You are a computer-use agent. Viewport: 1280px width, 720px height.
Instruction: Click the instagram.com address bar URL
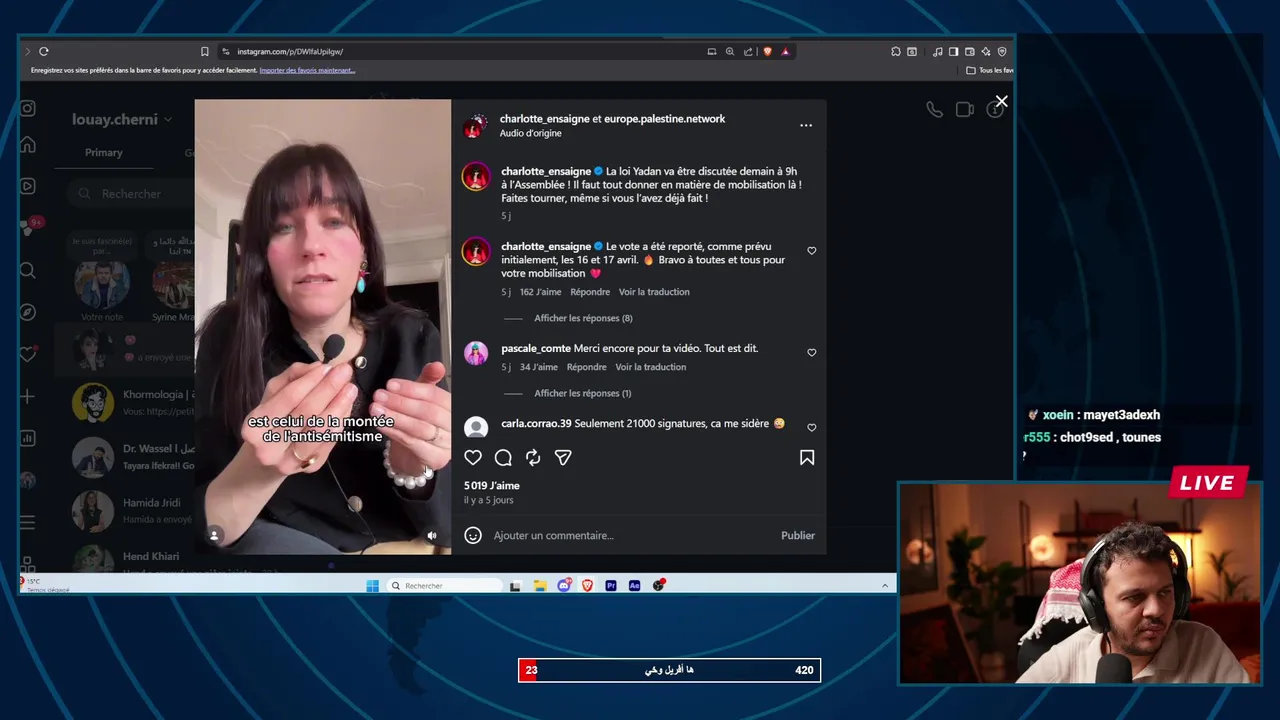pos(290,51)
